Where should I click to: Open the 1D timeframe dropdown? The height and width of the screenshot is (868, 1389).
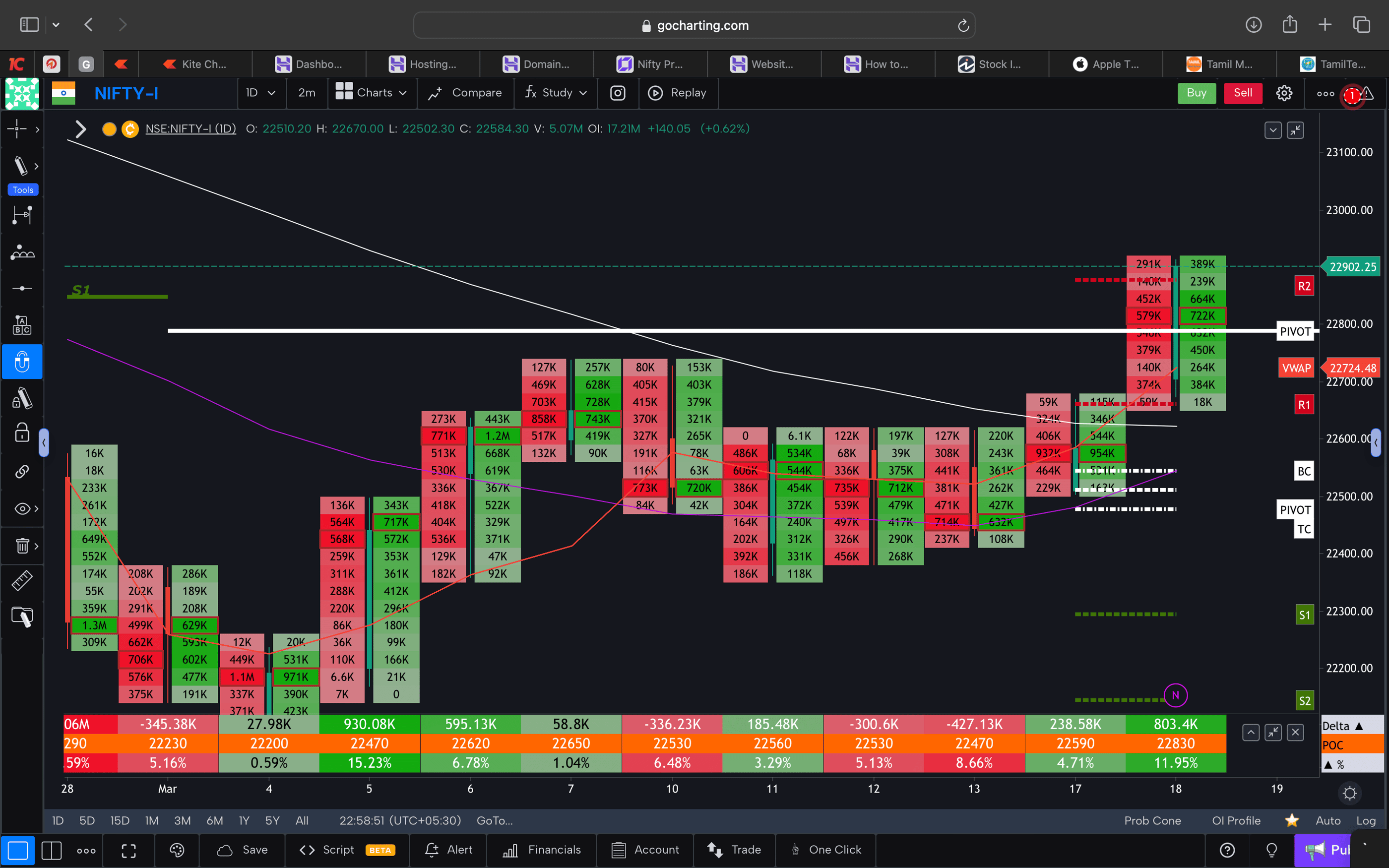coord(260,93)
